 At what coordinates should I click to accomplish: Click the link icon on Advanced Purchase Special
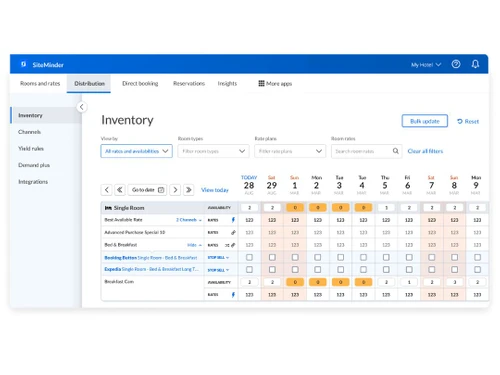tap(233, 232)
